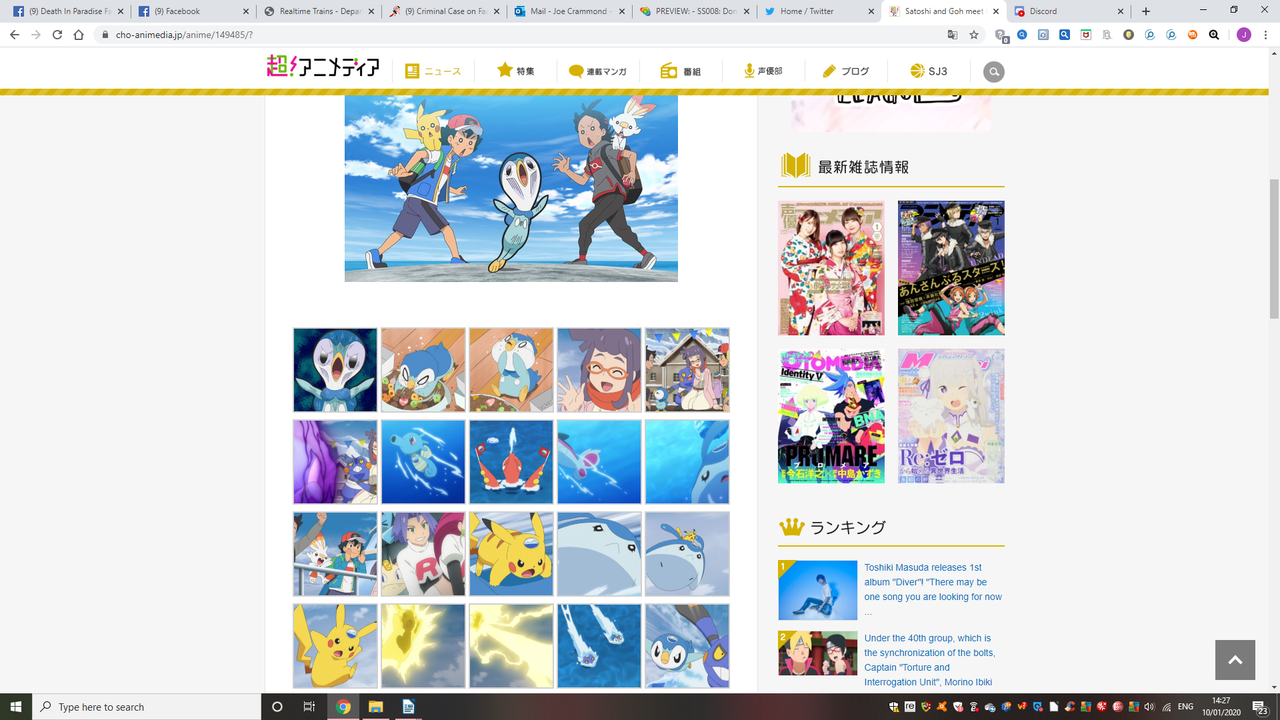Switch to the Realtime Trains tab

pos(317,11)
